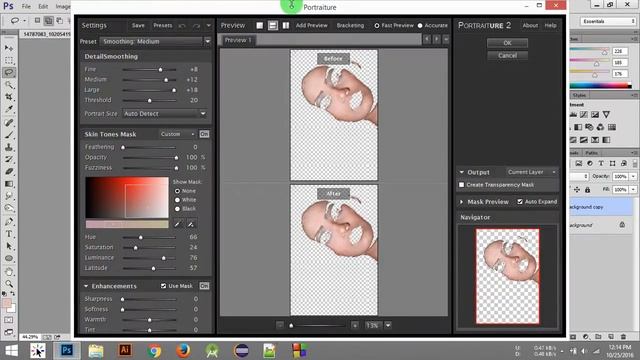640x360 pixels.
Task: Select the Rectangular Marquee tool
Action: [x=9, y=60]
